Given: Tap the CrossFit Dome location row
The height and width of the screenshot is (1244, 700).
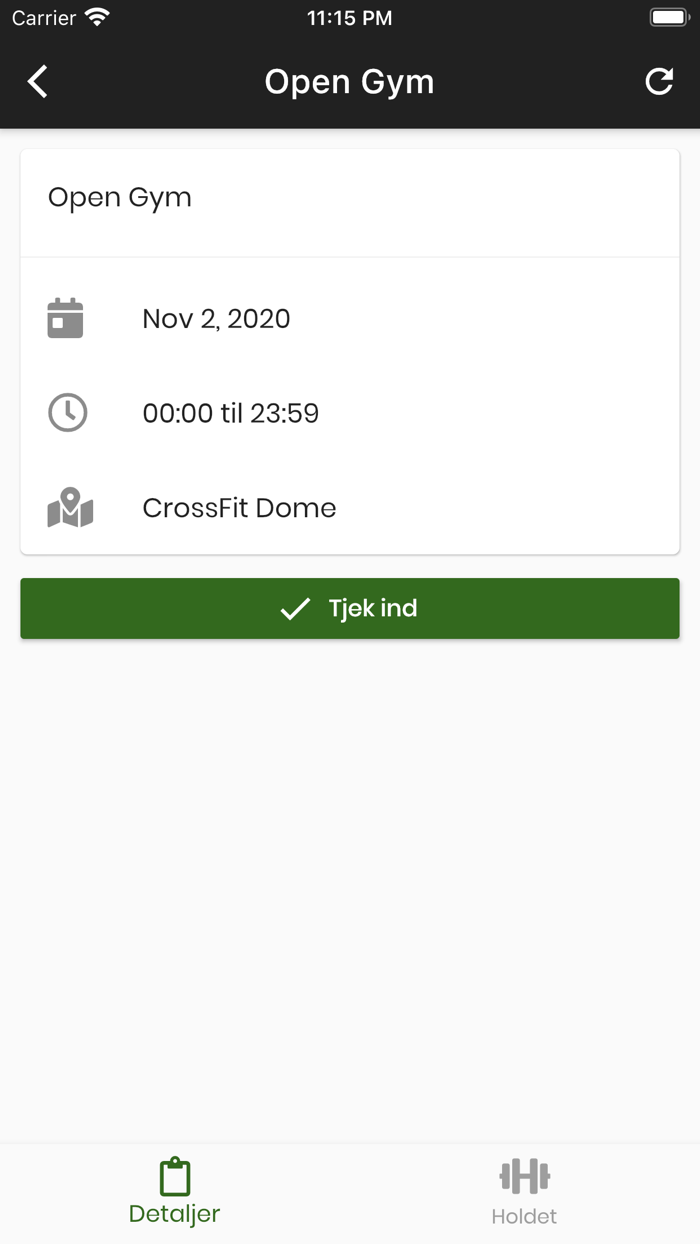Looking at the screenshot, I should click(x=238, y=507).
